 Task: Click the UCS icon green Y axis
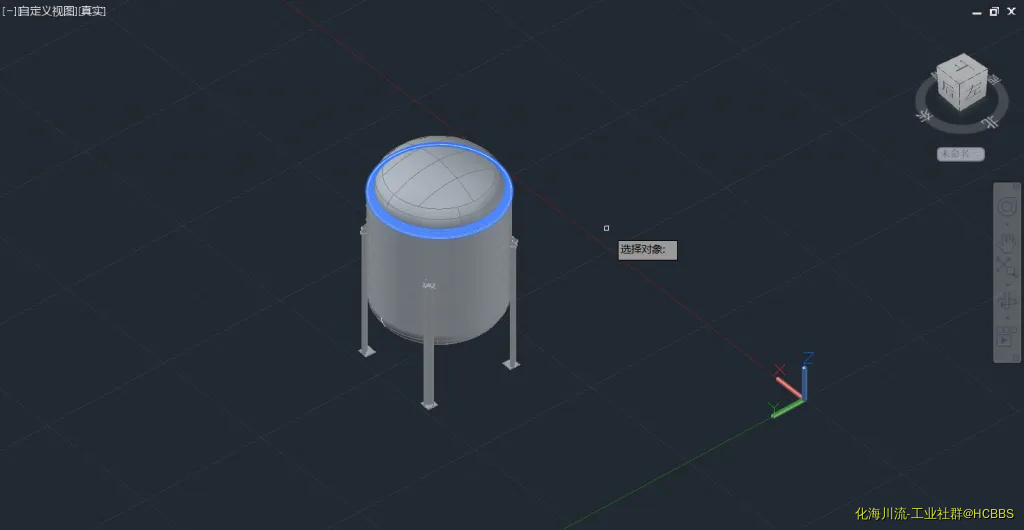click(x=786, y=409)
